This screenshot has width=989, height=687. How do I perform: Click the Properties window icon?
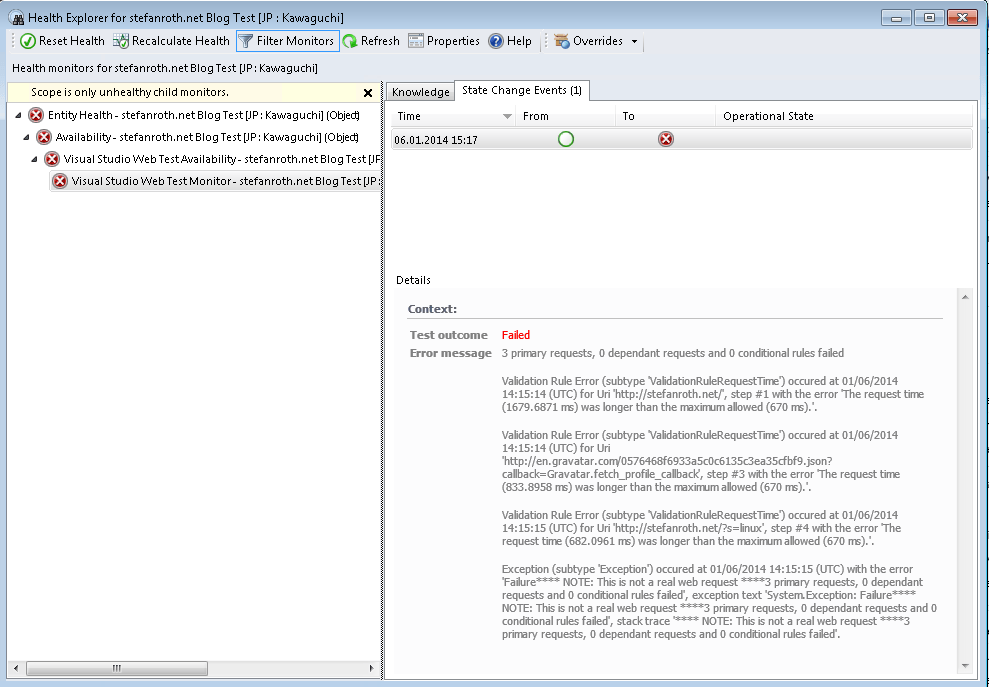pos(416,41)
